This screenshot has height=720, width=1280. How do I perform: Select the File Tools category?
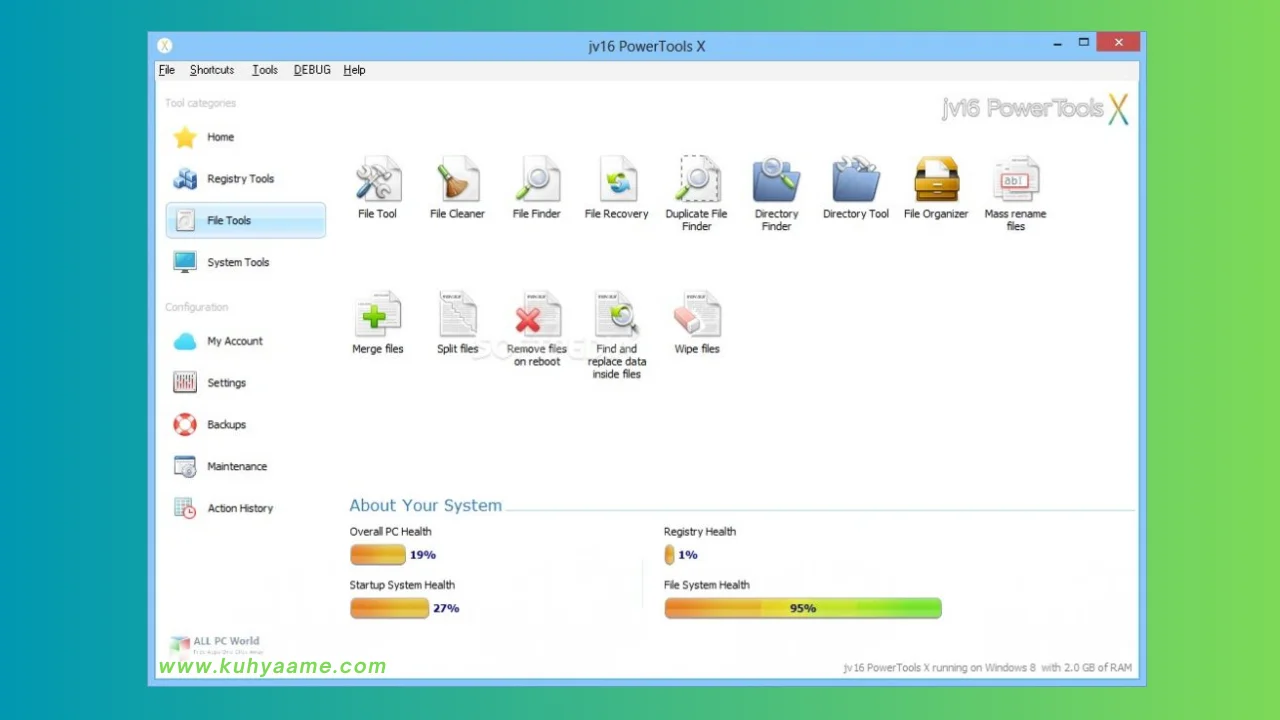(x=246, y=220)
